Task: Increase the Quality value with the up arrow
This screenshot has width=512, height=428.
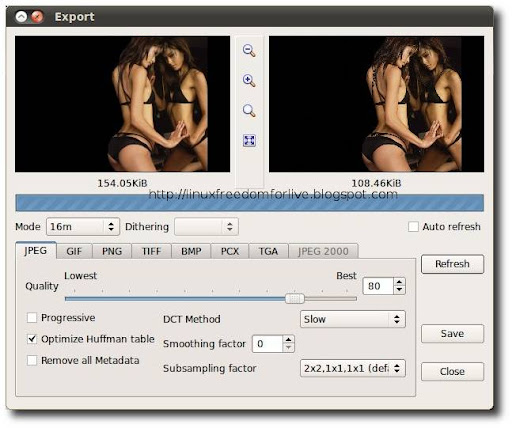Action: coord(399,282)
